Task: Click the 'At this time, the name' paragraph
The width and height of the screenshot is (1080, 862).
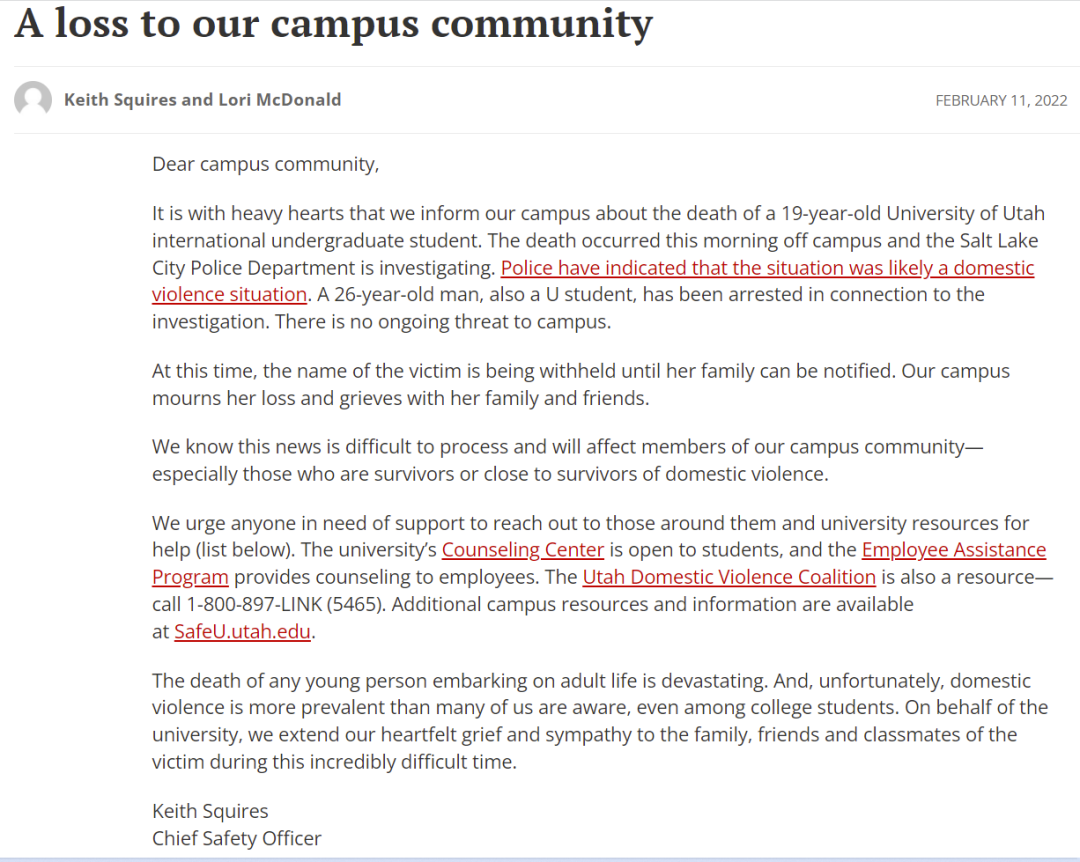Action: pos(581,384)
